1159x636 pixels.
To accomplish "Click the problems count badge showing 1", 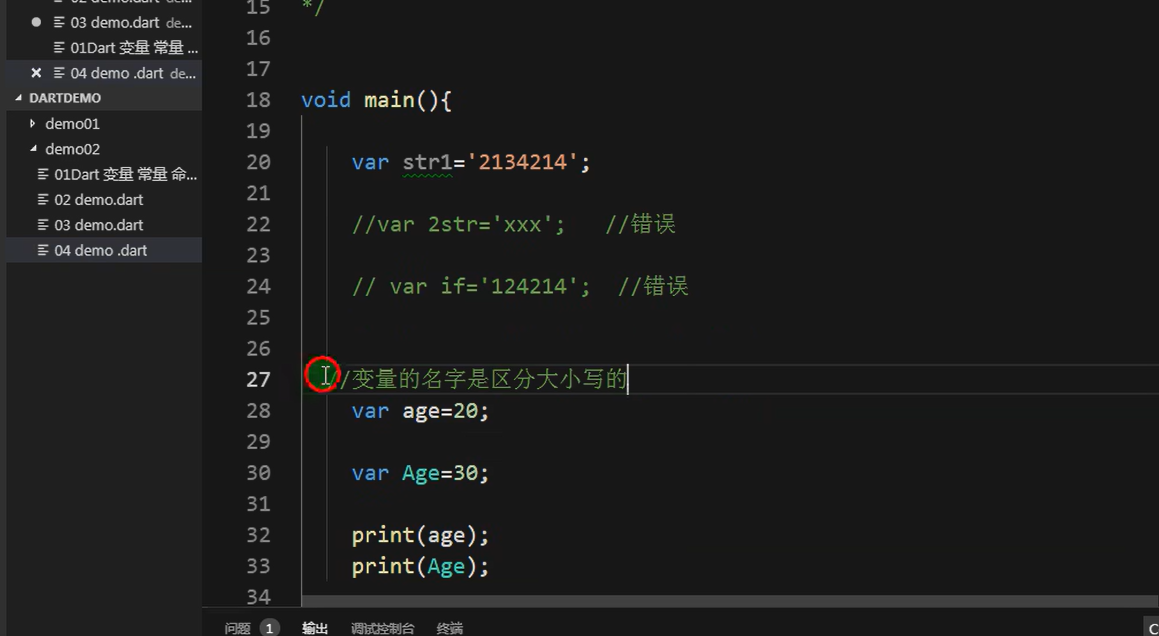I will [x=267, y=627].
